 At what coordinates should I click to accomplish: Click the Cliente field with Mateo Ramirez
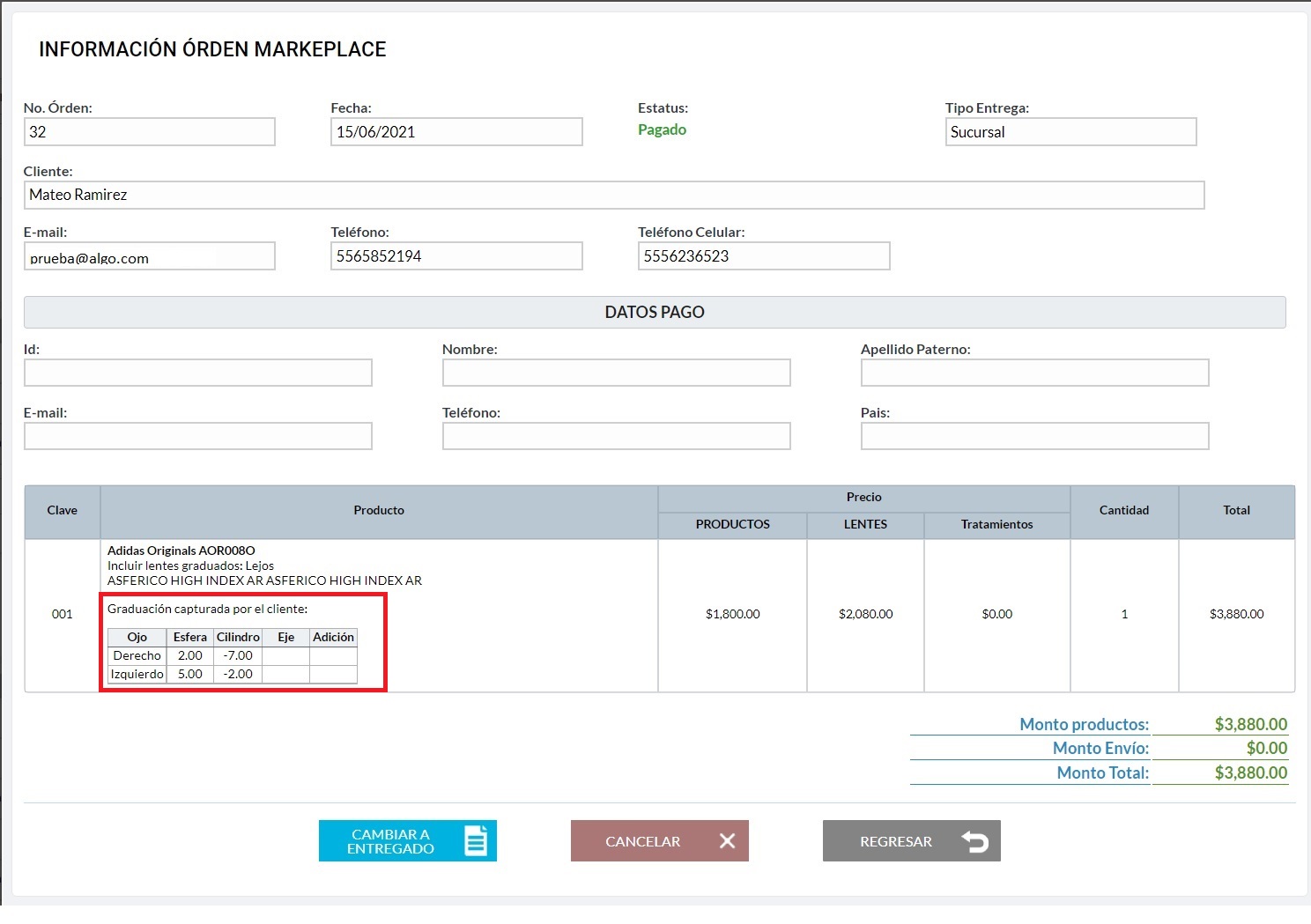[614, 195]
